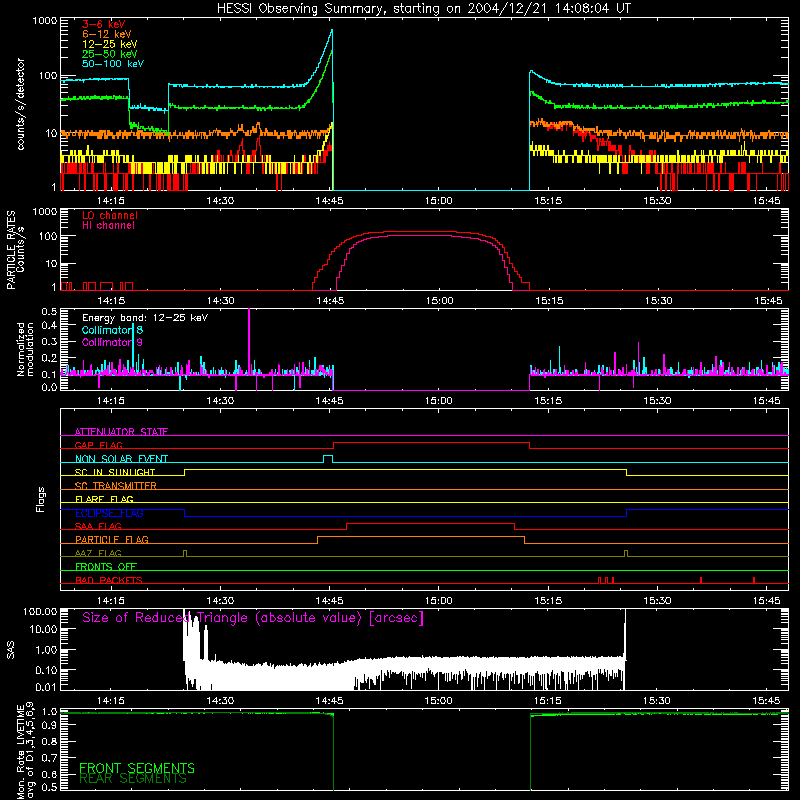Click the yellow 12-25 keV legend entry
This screenshot has height=800, width=800.
[x=109, y=44]
